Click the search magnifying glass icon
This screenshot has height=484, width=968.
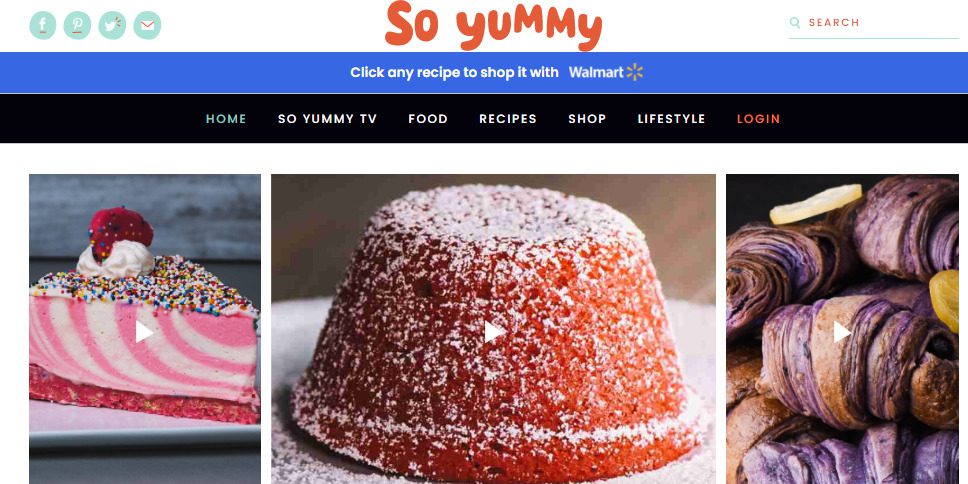pos(795,23)
